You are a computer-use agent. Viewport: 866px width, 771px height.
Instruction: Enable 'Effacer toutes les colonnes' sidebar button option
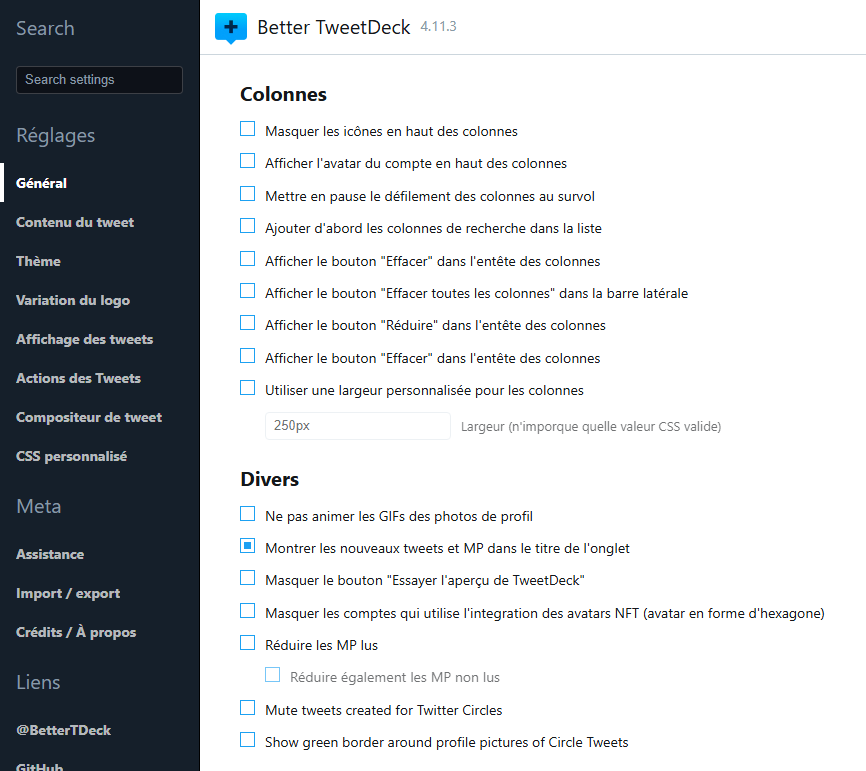coord(247,291)
